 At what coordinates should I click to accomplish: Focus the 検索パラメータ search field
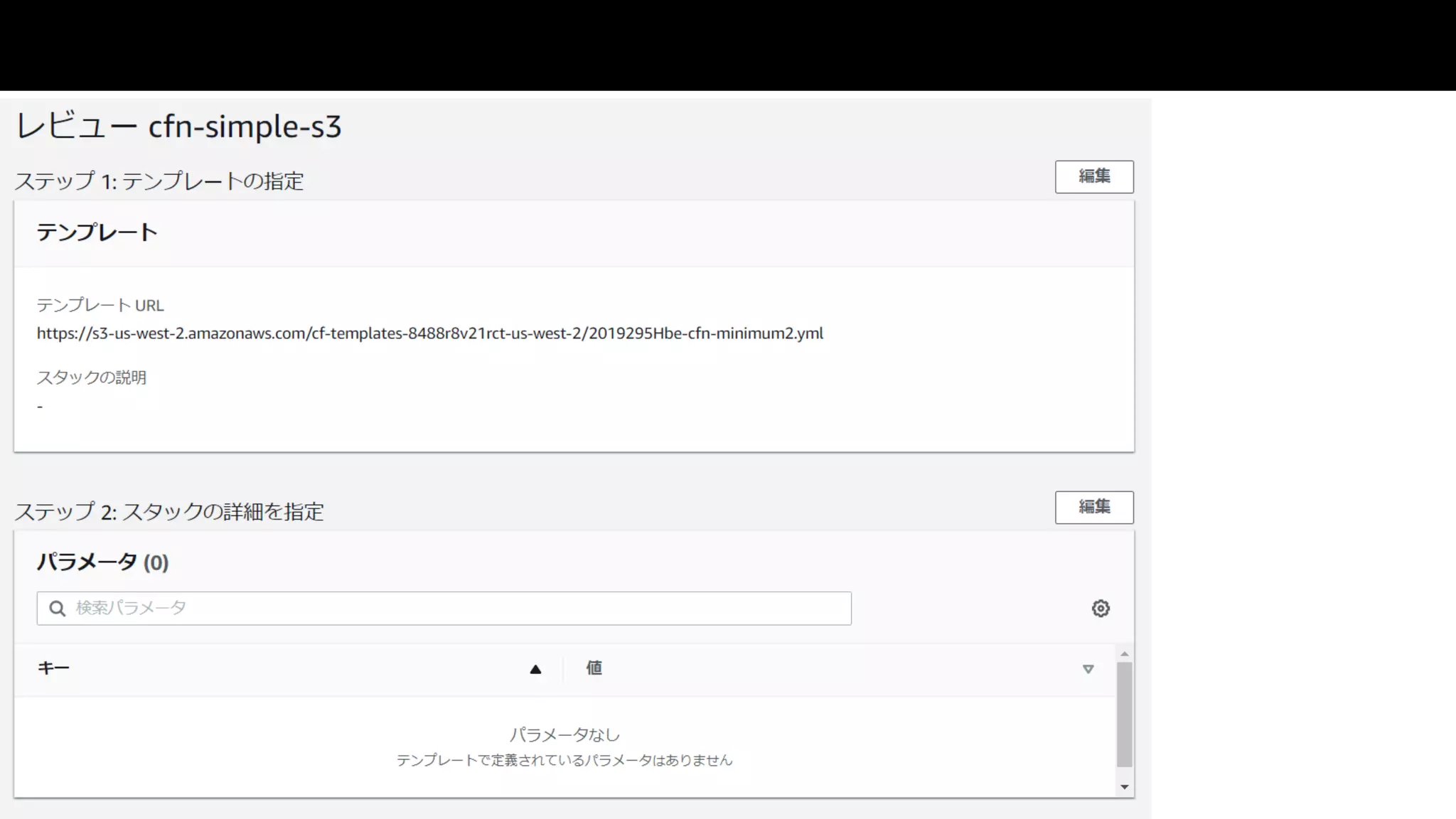455,608
